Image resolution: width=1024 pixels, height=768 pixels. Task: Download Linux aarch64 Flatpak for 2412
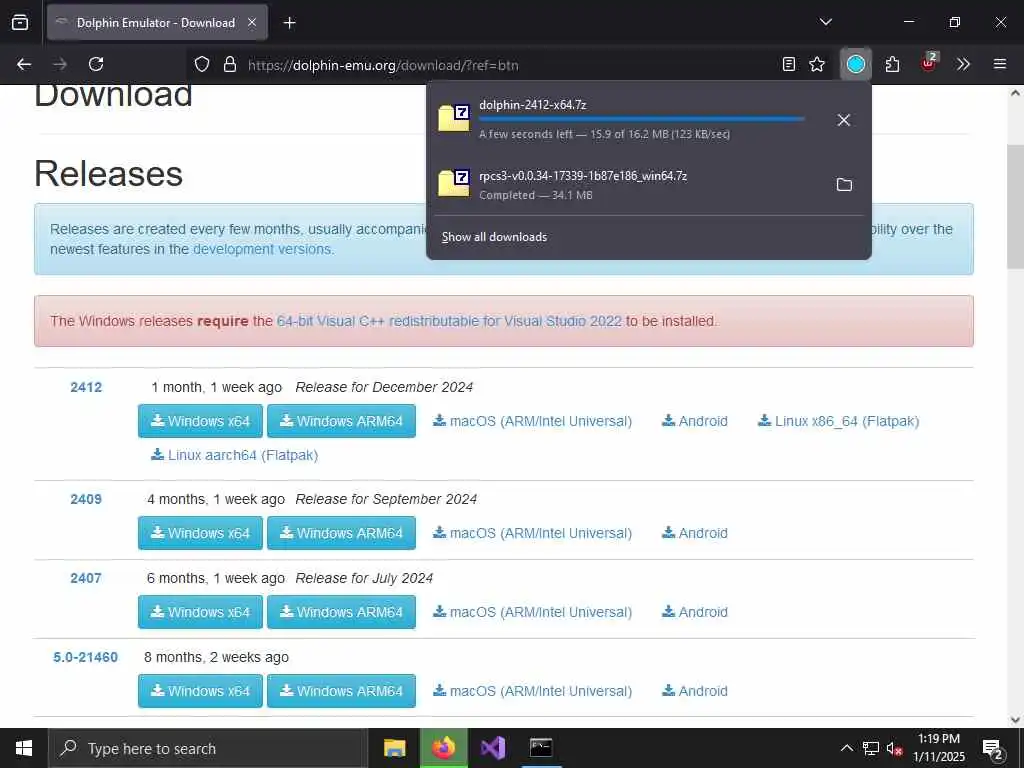click(234, 455)
